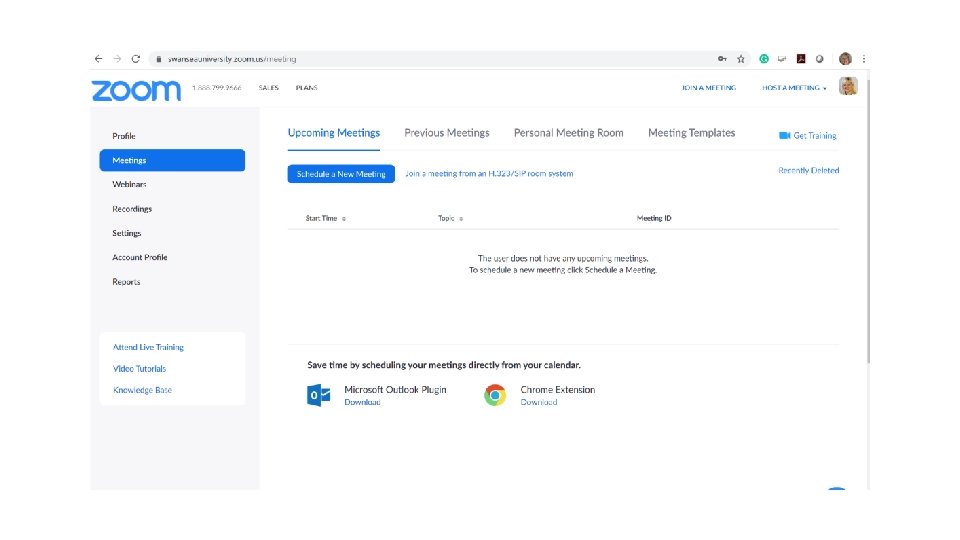Open Join a Meeting link

tap(709, 88)
